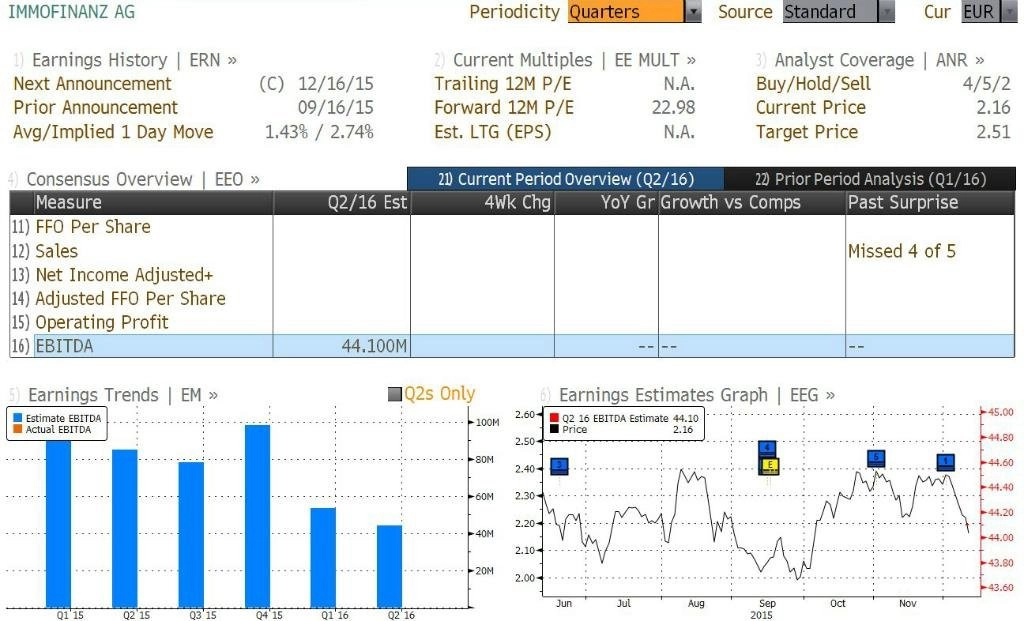The width and height of the screenshot is (1024, 621).
Task: Click the blue Estimate EBITDA legend swatch
Action: [17, 418]
